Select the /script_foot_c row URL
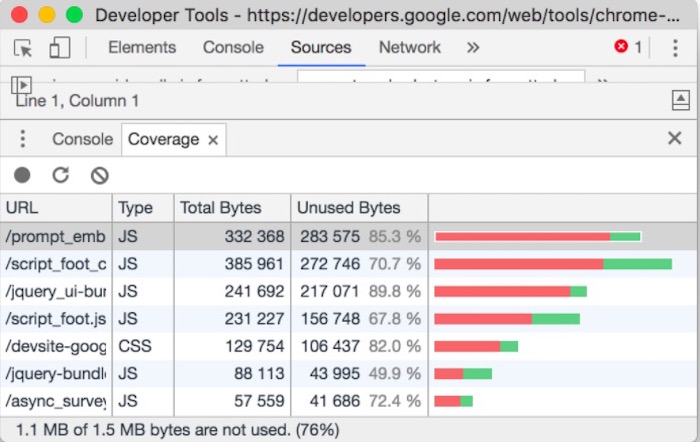Screen dimensions: 700x442 point(55,264)
